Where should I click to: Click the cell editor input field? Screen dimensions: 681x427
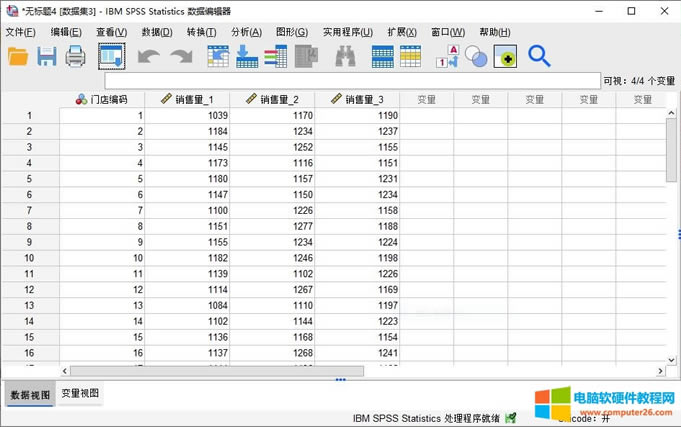[350, 80]
